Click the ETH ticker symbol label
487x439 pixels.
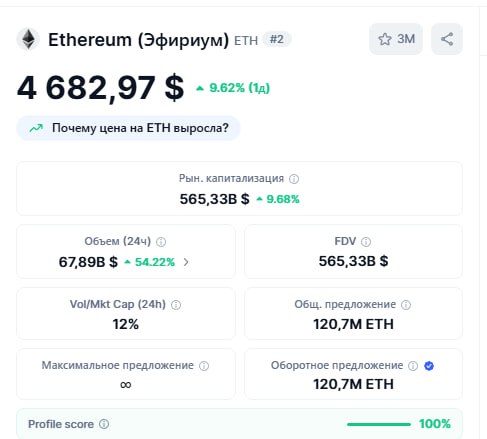(246, 41)
